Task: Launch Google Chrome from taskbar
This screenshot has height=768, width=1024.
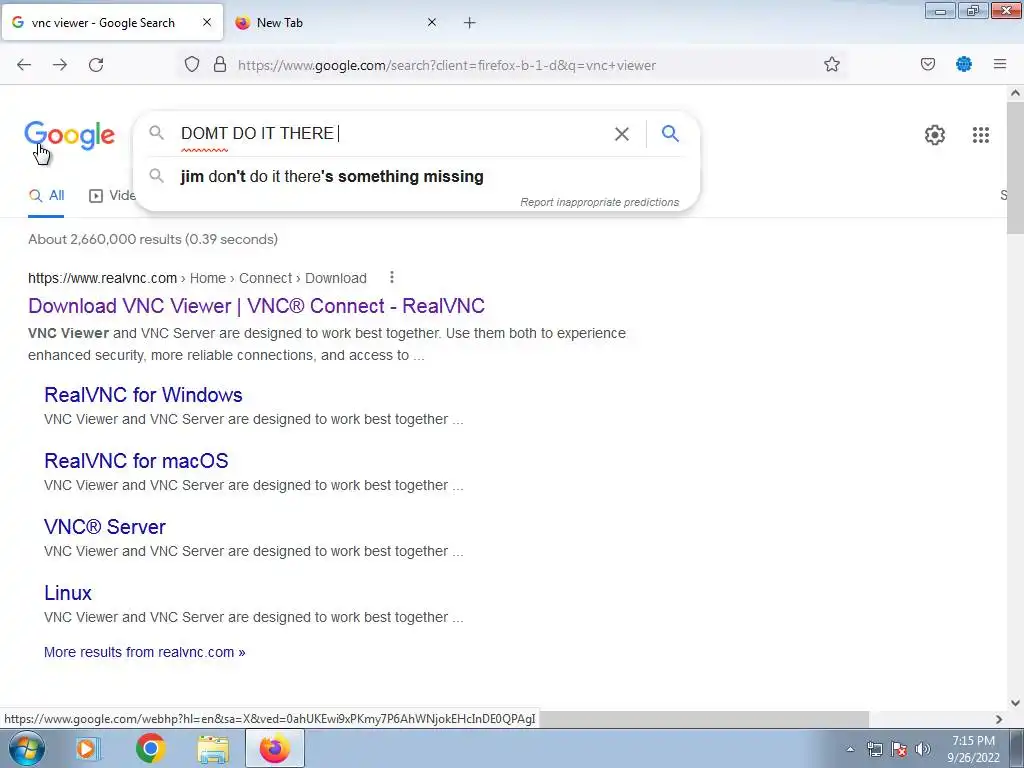Action: point(150,748)
